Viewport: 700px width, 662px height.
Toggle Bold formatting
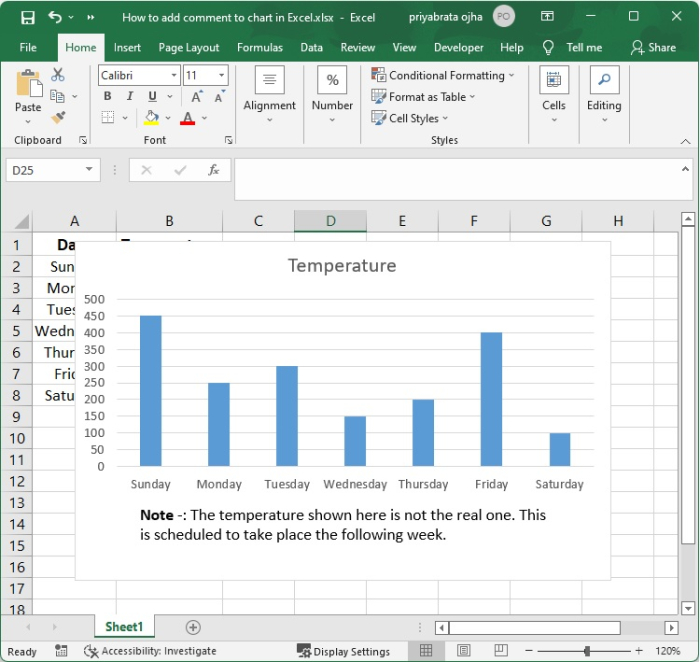click(108, 97)
